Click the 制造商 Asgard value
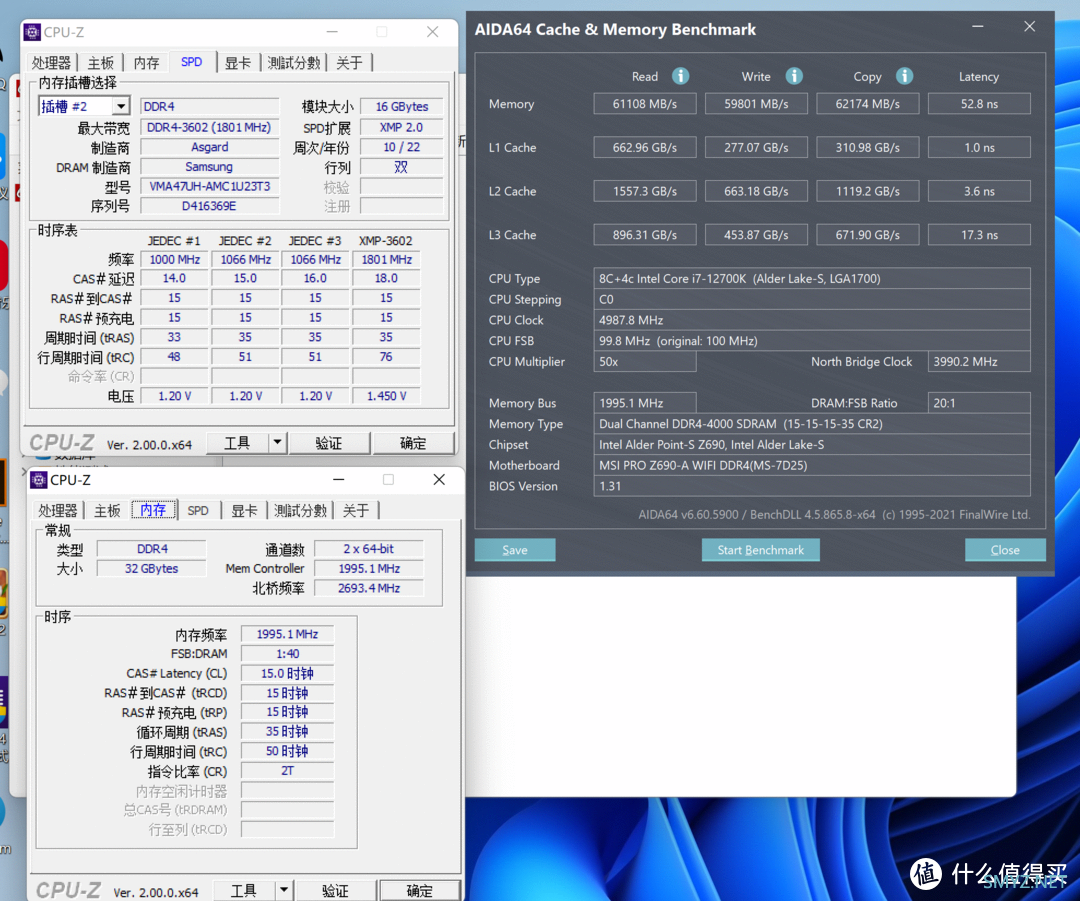 pos(210,147)
